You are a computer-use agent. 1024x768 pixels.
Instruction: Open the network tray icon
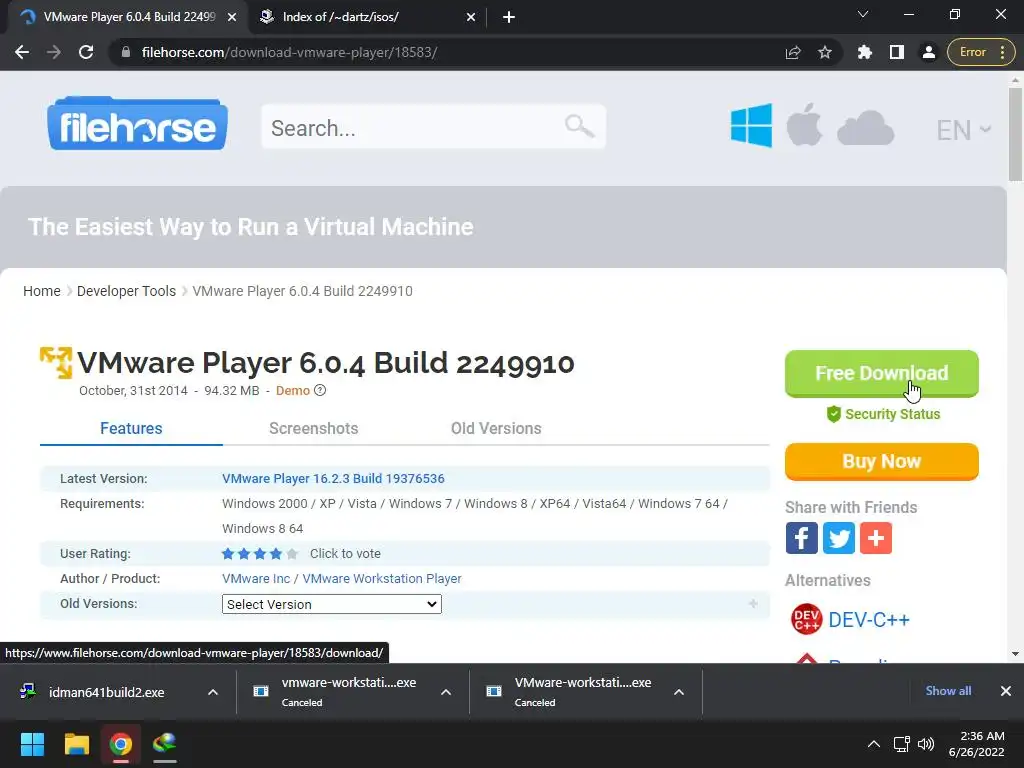point(902,744)
